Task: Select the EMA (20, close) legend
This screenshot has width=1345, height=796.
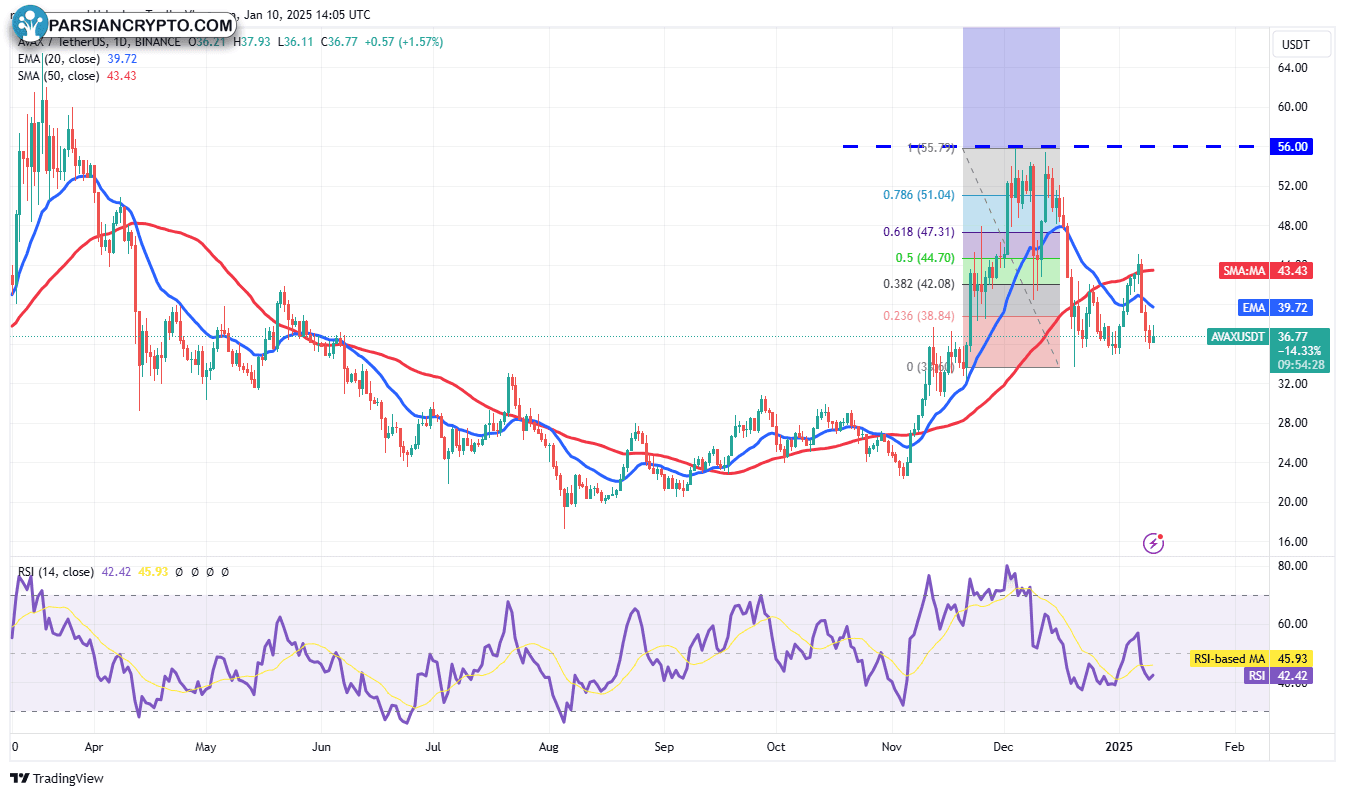Action: pos(58,59)
